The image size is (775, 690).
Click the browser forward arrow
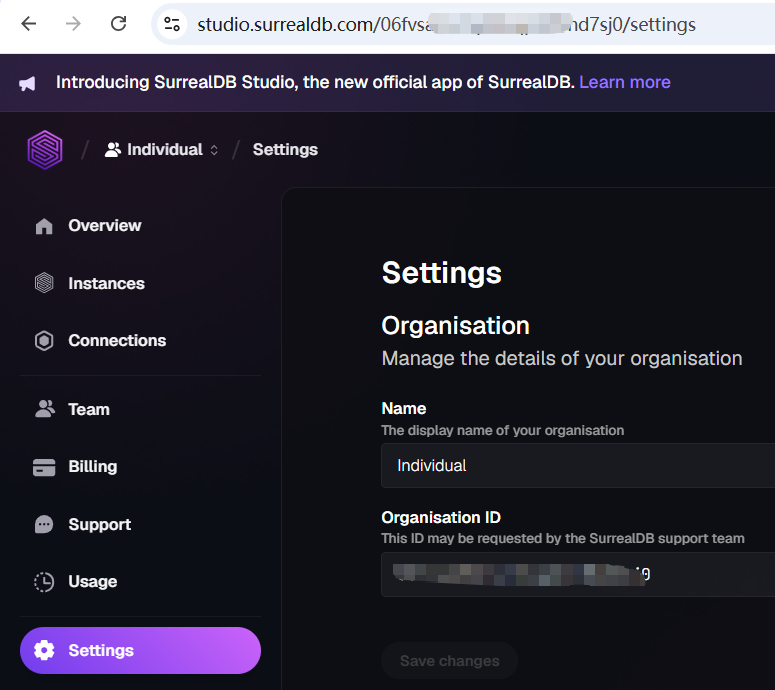pyautogui.click(x=73, y=23)
